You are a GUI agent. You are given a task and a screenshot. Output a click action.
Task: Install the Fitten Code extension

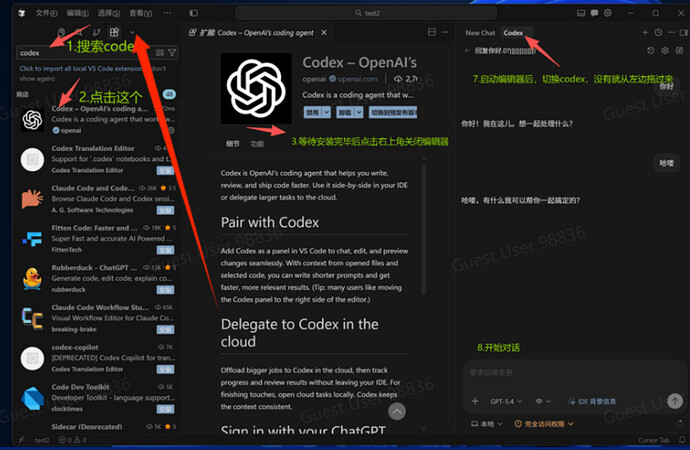[x=165, y=250]
